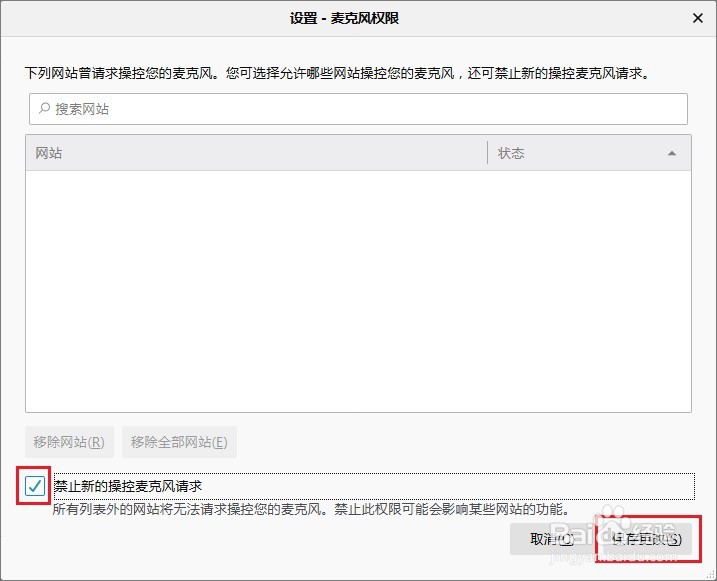Click the 移除网站(R) button
The height and width of the screenshot is (581, 717).
(69, 442)
